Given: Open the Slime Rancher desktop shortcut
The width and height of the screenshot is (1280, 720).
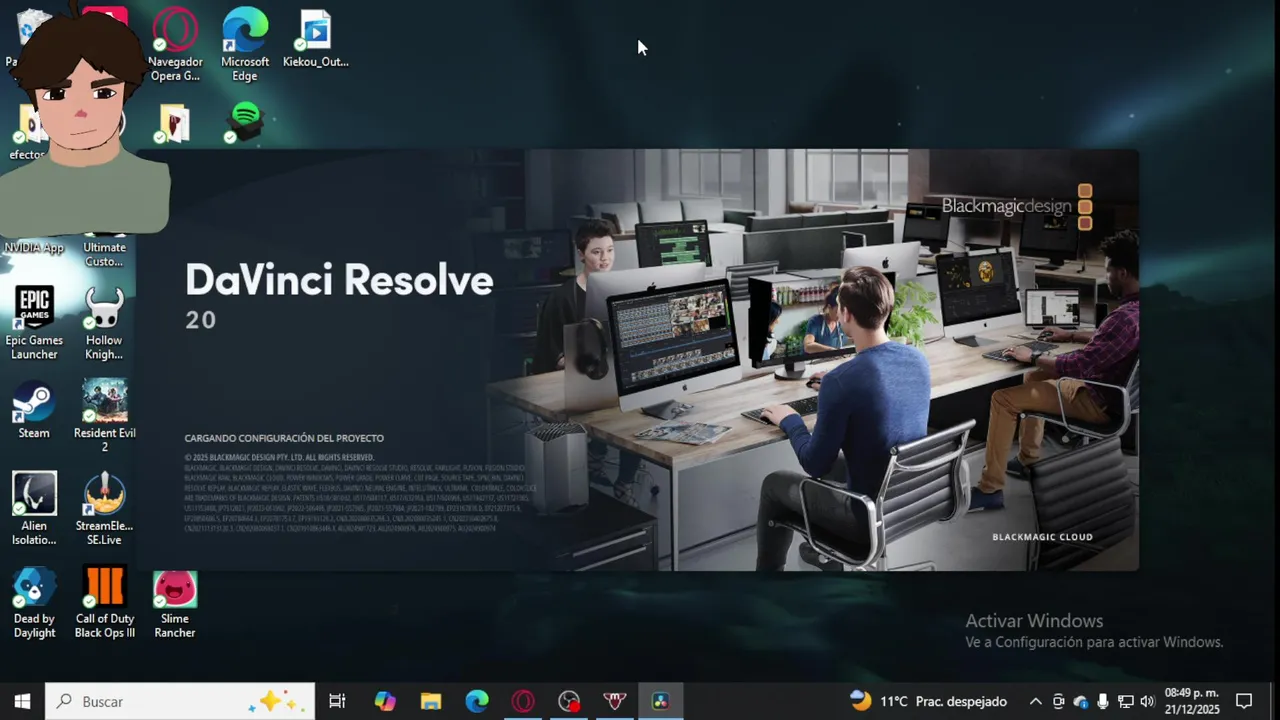Looking at the screenshot, I should tap(175, 603).
